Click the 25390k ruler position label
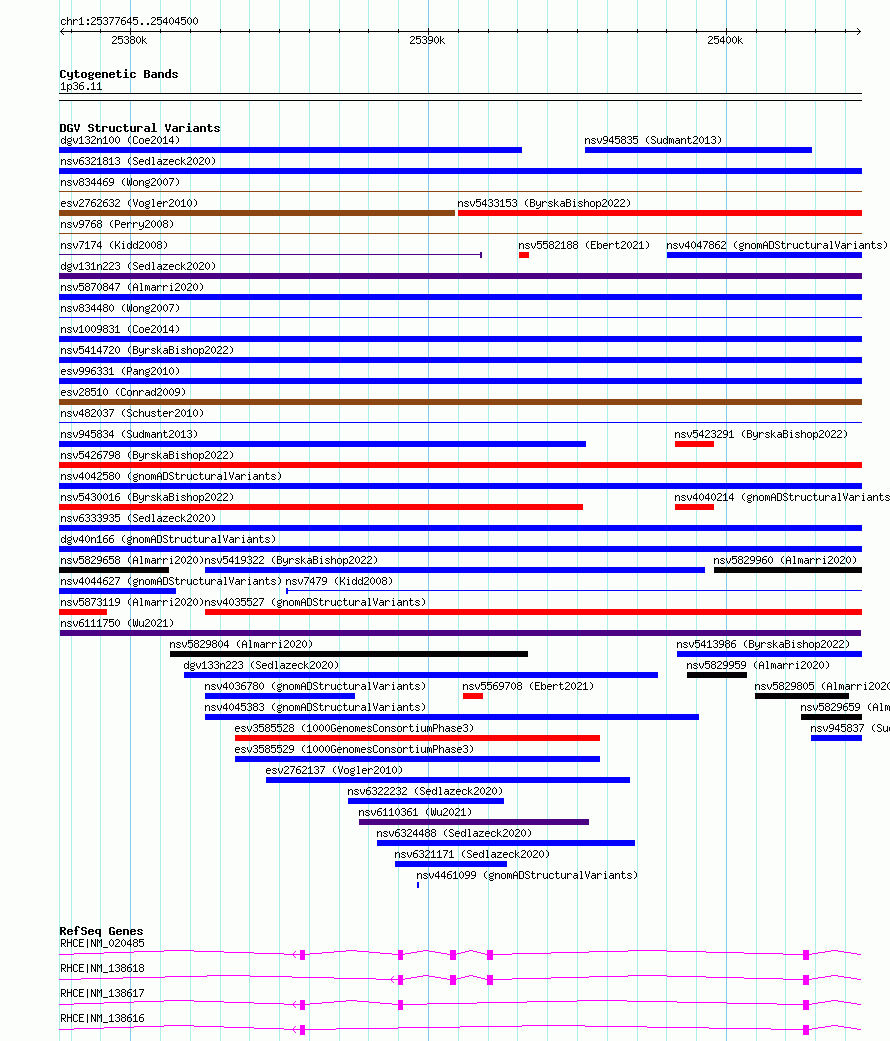 click(x=427, y=40)
